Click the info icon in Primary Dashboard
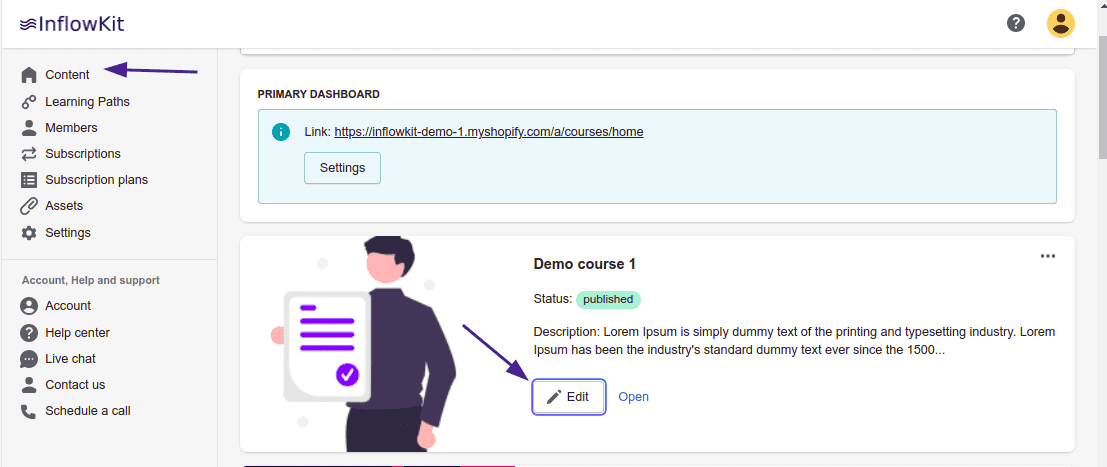The width and height of the screenshot is (1107, 467). click(281, 132)
